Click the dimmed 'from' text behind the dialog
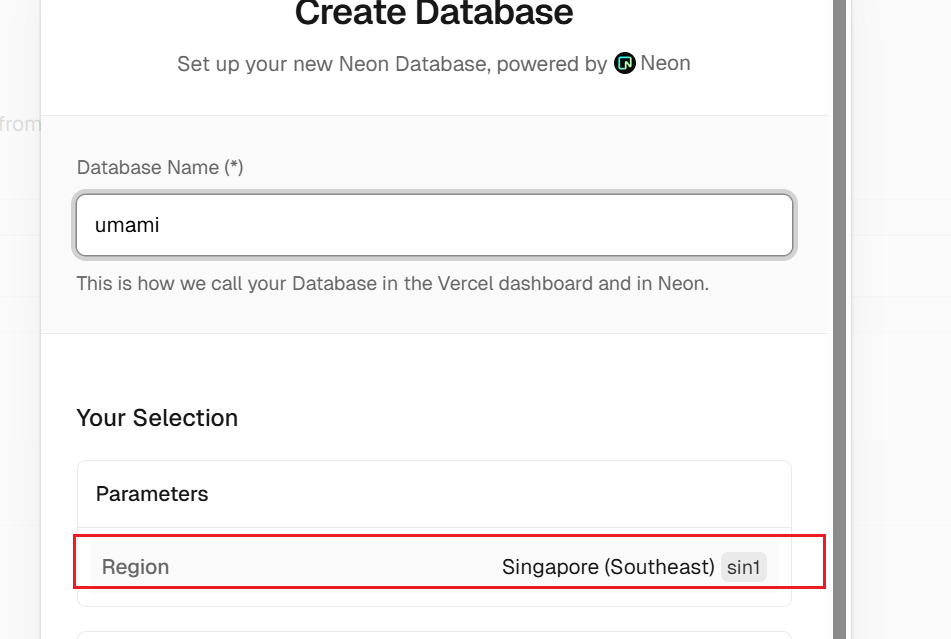The image size is (951, 639). pyautogui.click(x=20, y=124)
